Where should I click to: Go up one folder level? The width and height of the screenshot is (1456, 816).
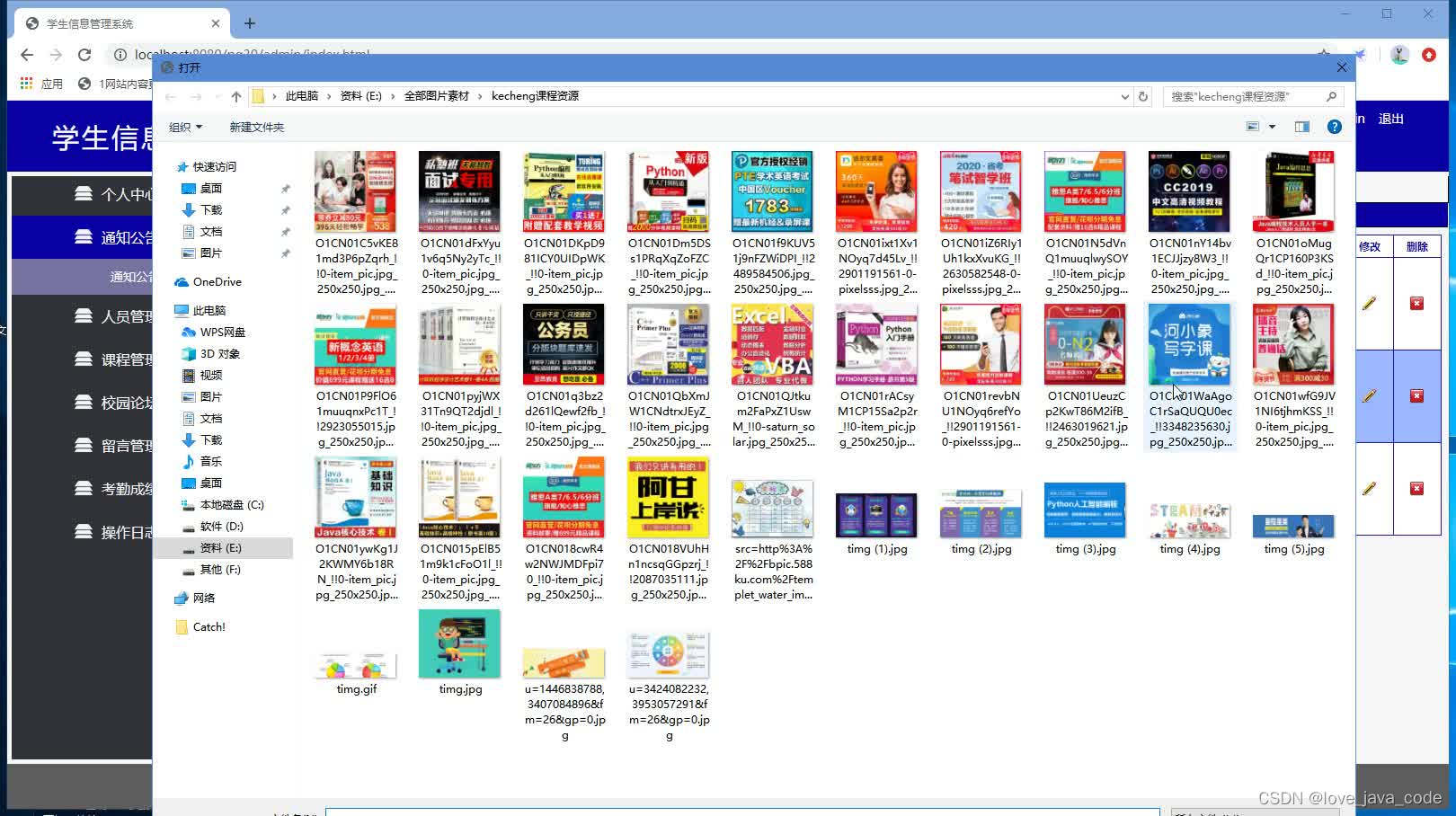coord(235,97)
